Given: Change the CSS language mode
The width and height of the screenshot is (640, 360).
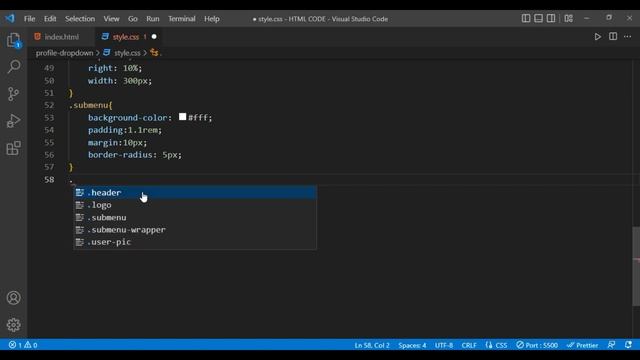Looking at the screenshot, I should pyautogui.click(x=497, y=345).
